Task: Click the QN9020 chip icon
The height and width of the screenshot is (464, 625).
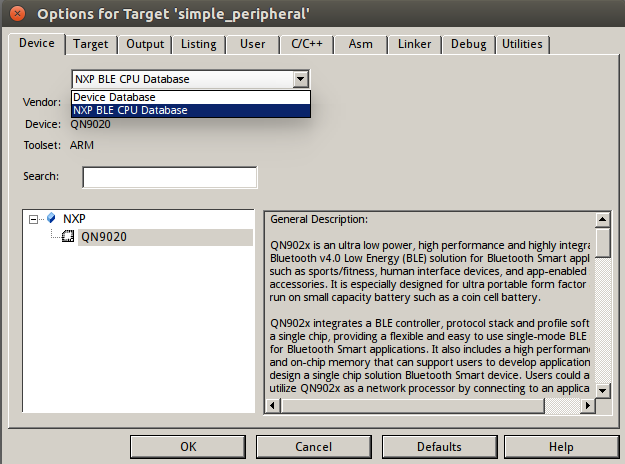Action: point(68,236)
